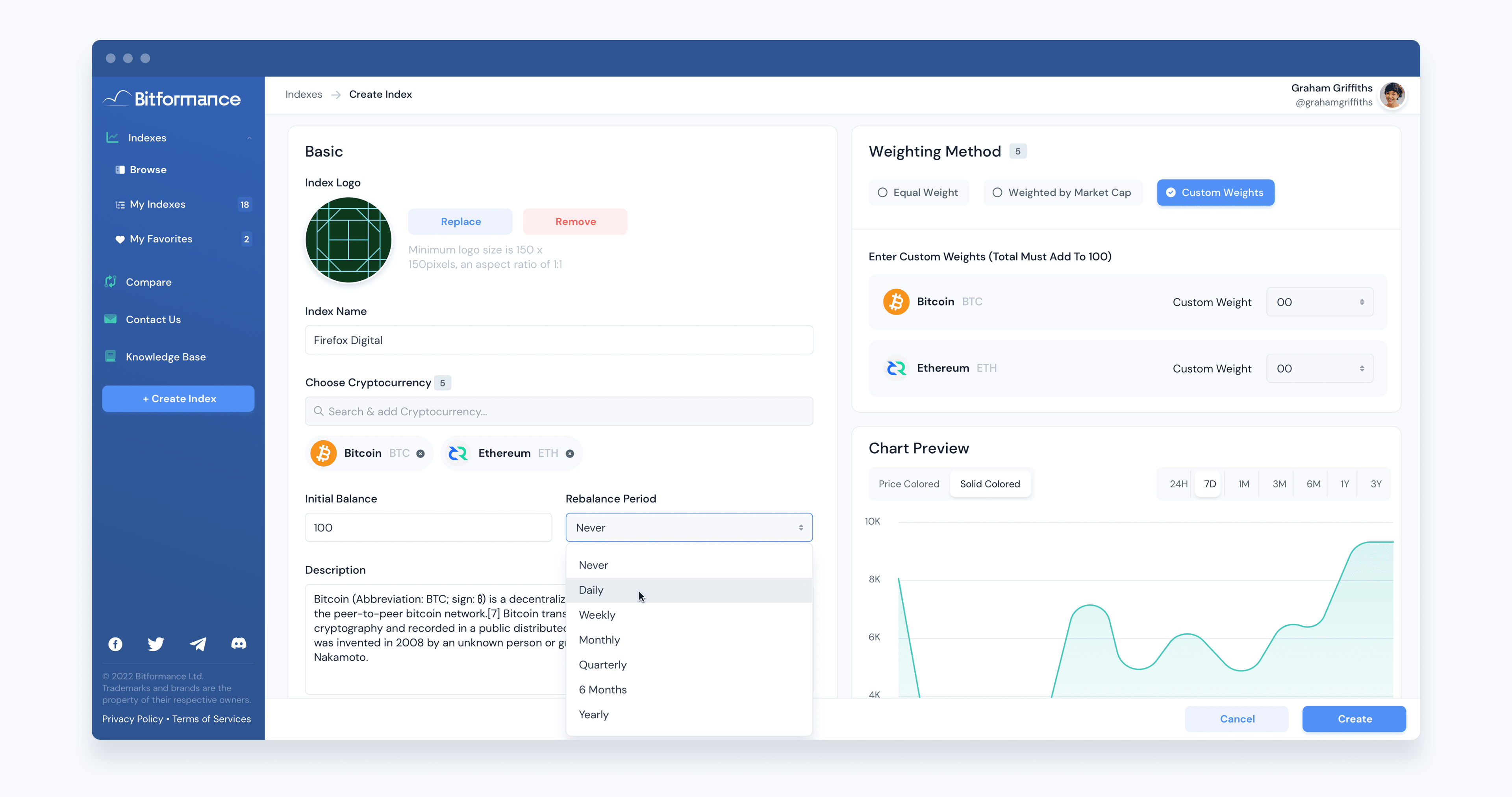Image resolution: width=1512 pixels, height=797 pixels.
Task: Open the Privacy Policy link
Action: pos(133,718)
